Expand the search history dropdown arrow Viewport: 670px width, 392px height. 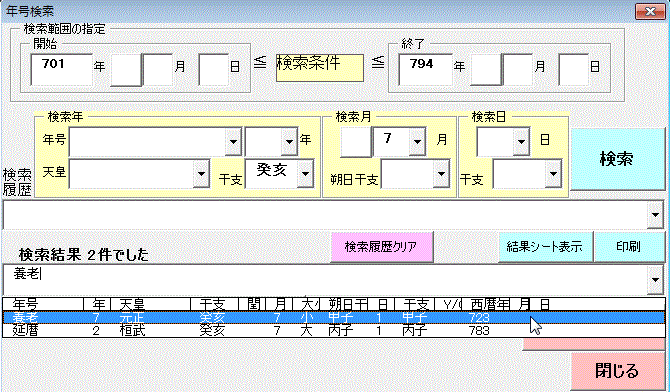pos(655,215)
